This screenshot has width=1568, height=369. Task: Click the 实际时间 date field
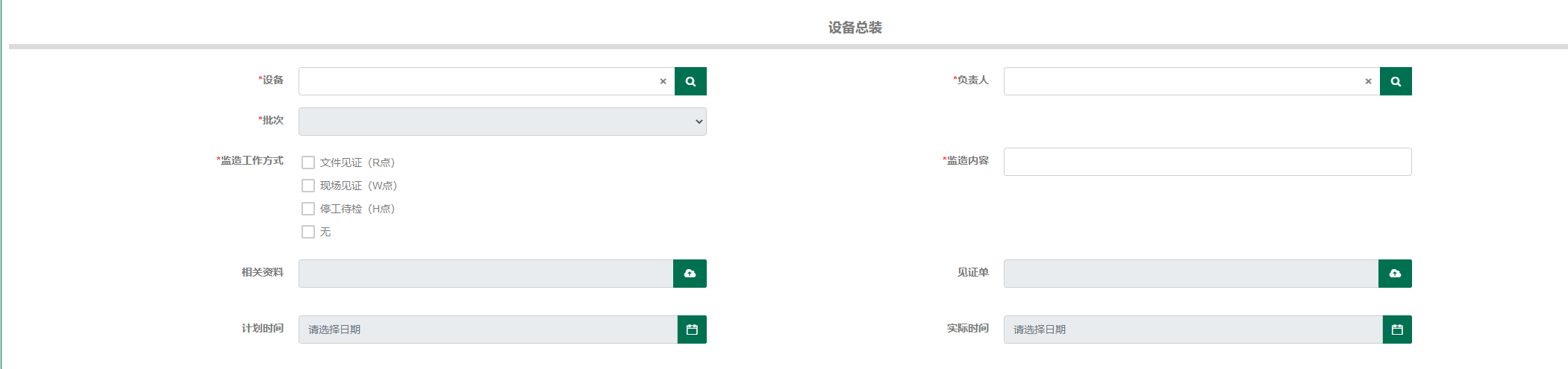(1193, 329)
